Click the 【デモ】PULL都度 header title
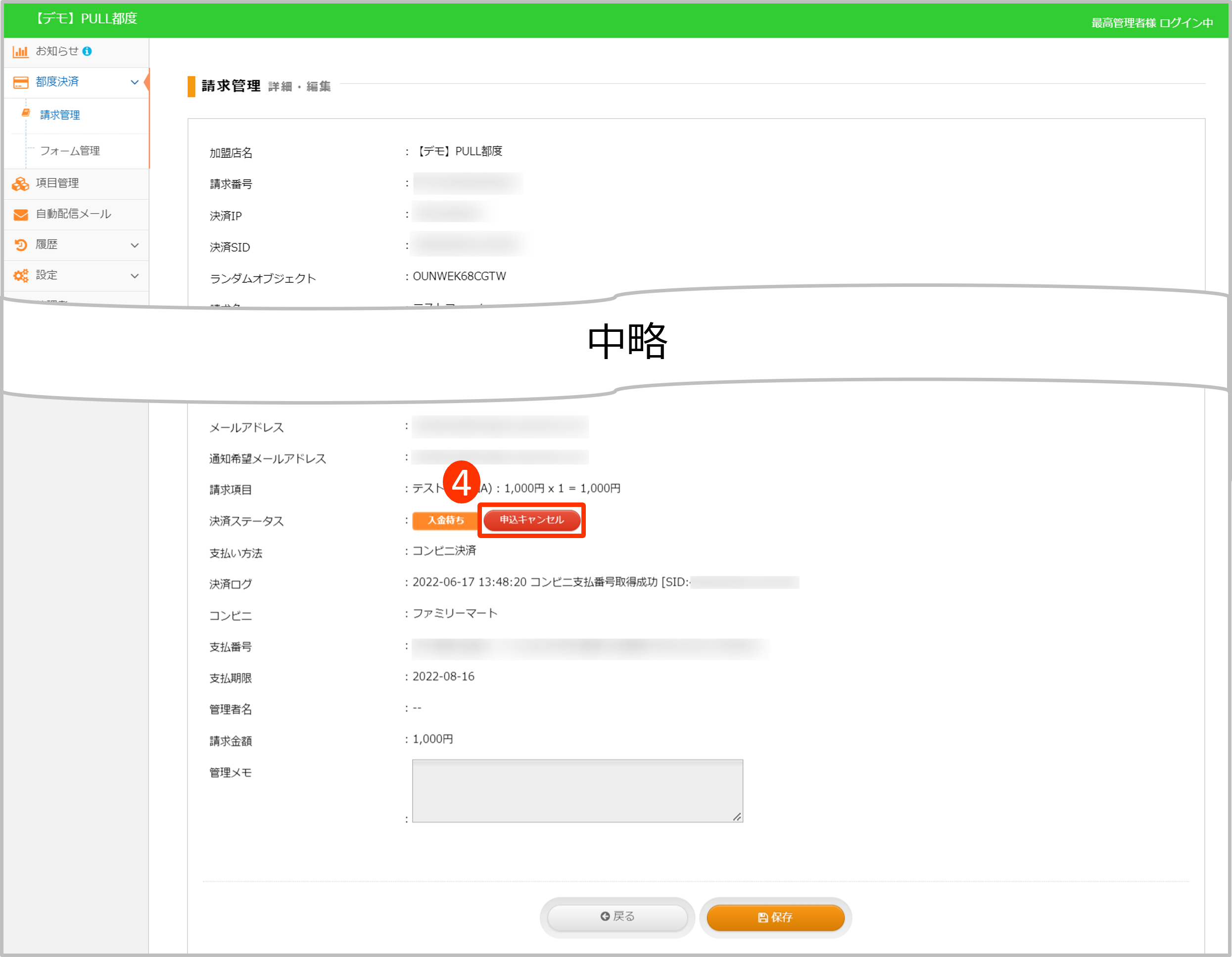 pyautogui.click(x=87, y=19)
